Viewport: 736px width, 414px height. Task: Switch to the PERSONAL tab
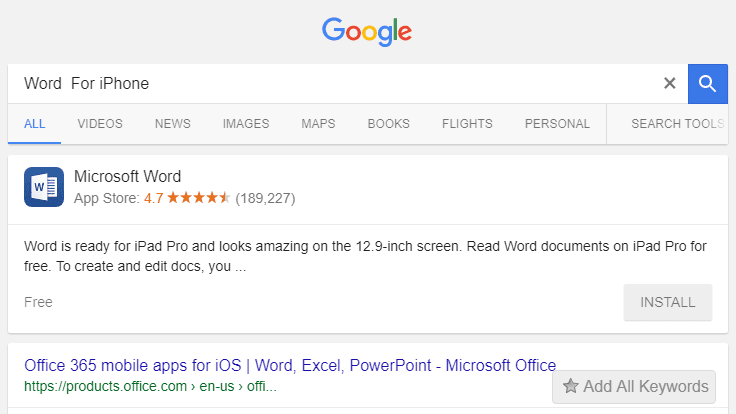pyautogui.click(x=557, y=124)
